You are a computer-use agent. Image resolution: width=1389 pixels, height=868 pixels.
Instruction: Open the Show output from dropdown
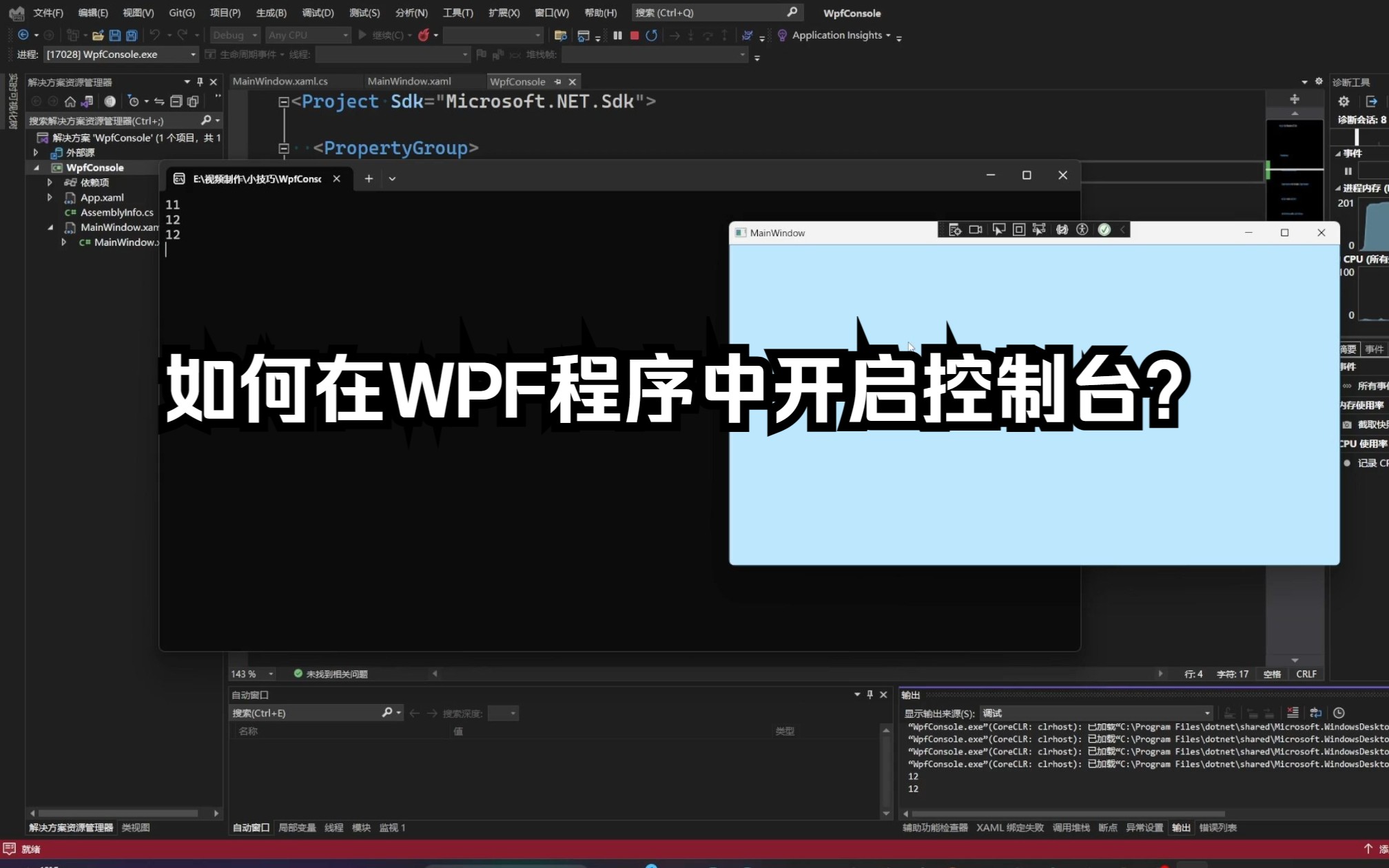[1096, 713]
